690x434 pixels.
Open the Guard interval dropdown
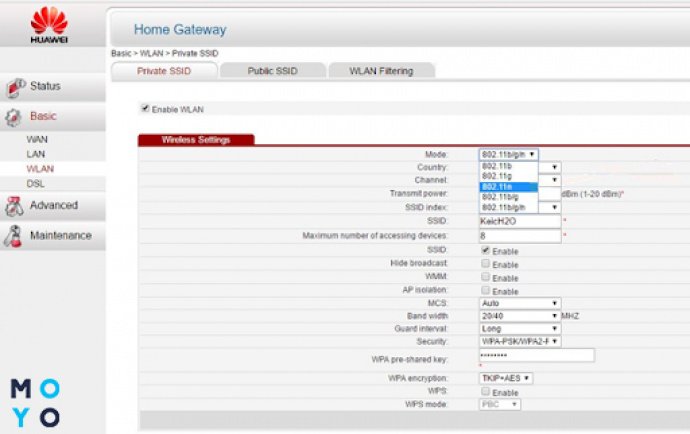click(x=520, y=329)
